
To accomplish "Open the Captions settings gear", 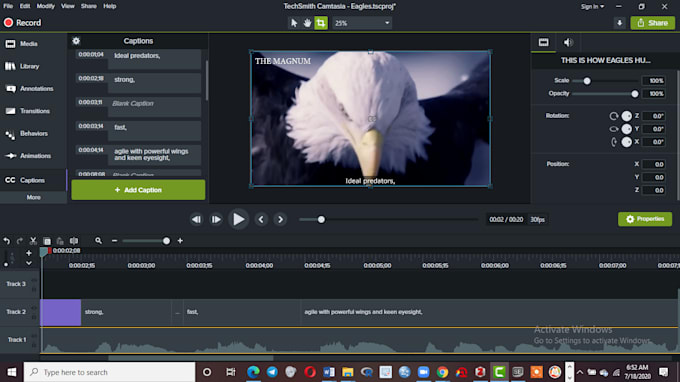I will pos(76,41).
